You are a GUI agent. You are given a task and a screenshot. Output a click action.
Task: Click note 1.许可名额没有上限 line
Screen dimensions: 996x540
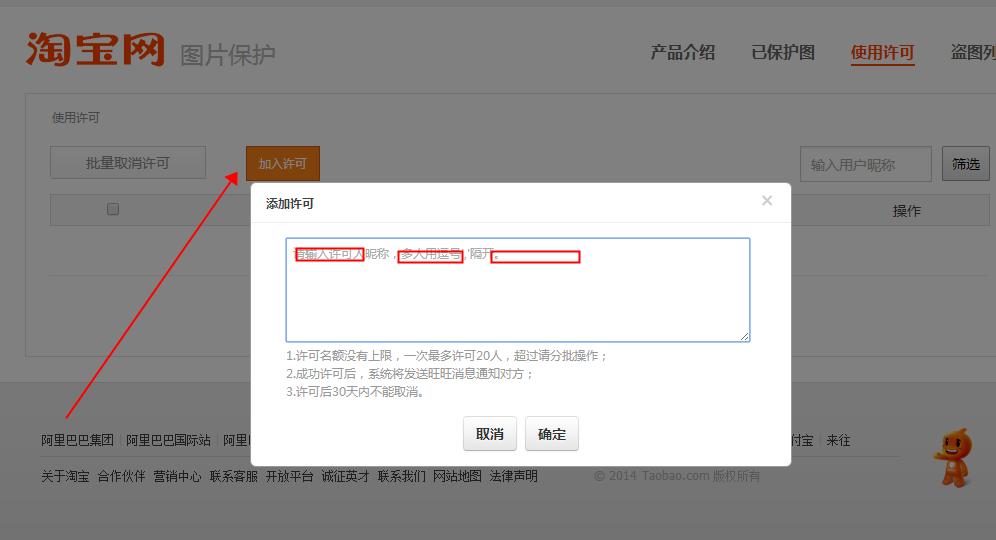click(447, 356)
